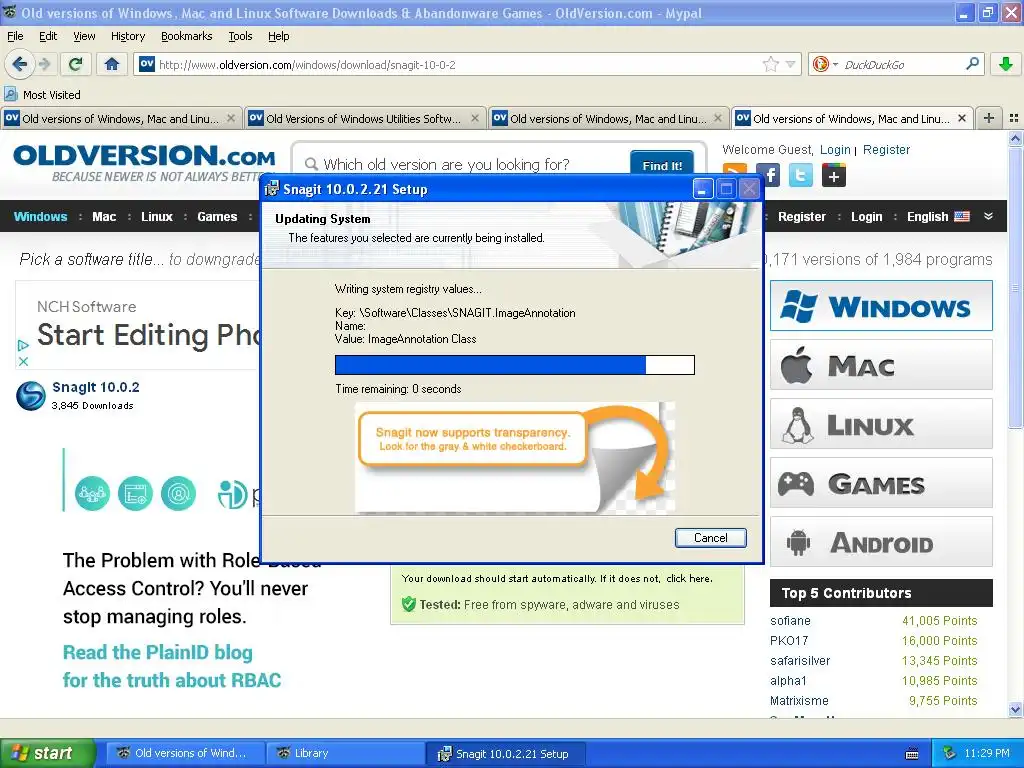Open the list all tabs icon
Viewport: 1024px width, 768px height.
tap(1014, 118)
